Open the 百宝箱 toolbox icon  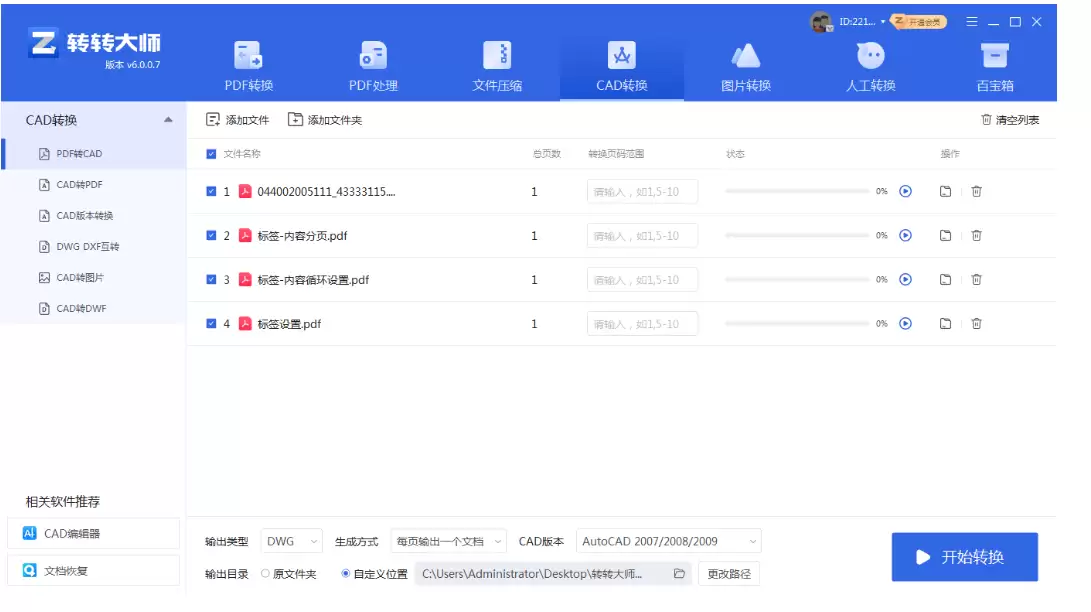coord(994,56)
